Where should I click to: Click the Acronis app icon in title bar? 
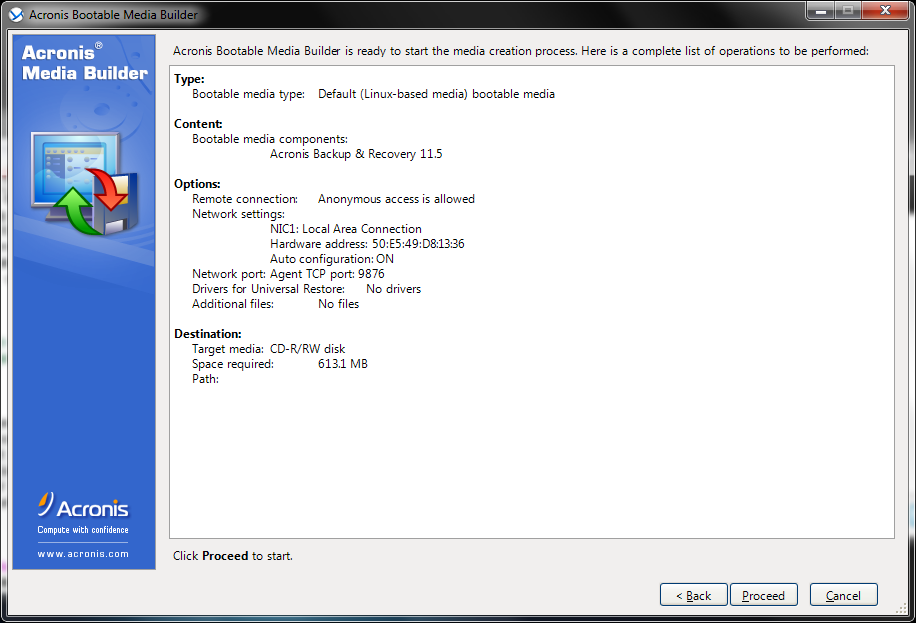[16, 15]
